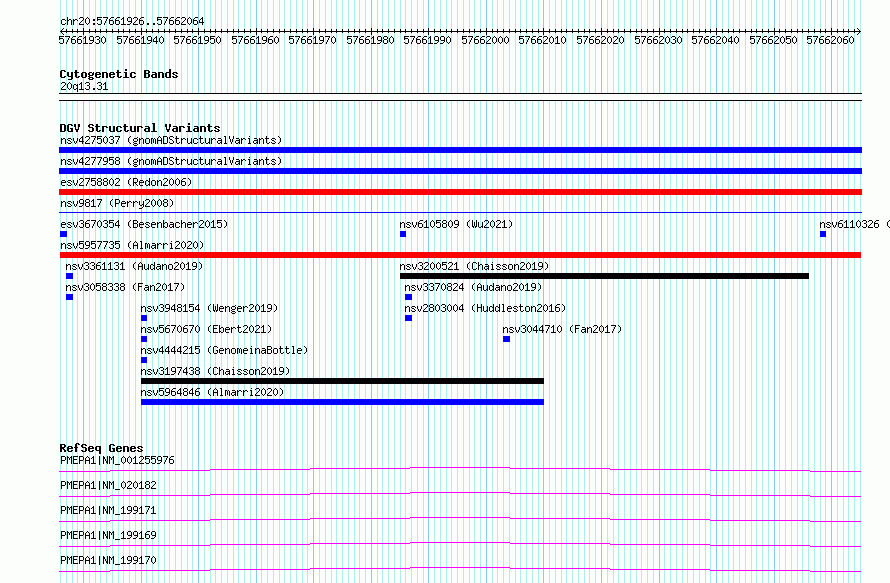The height and width of the screenshot is (583, 890).
Task: Click the nsv5964846 (Almarri2020) label
Action: click(x=212, y=392)
